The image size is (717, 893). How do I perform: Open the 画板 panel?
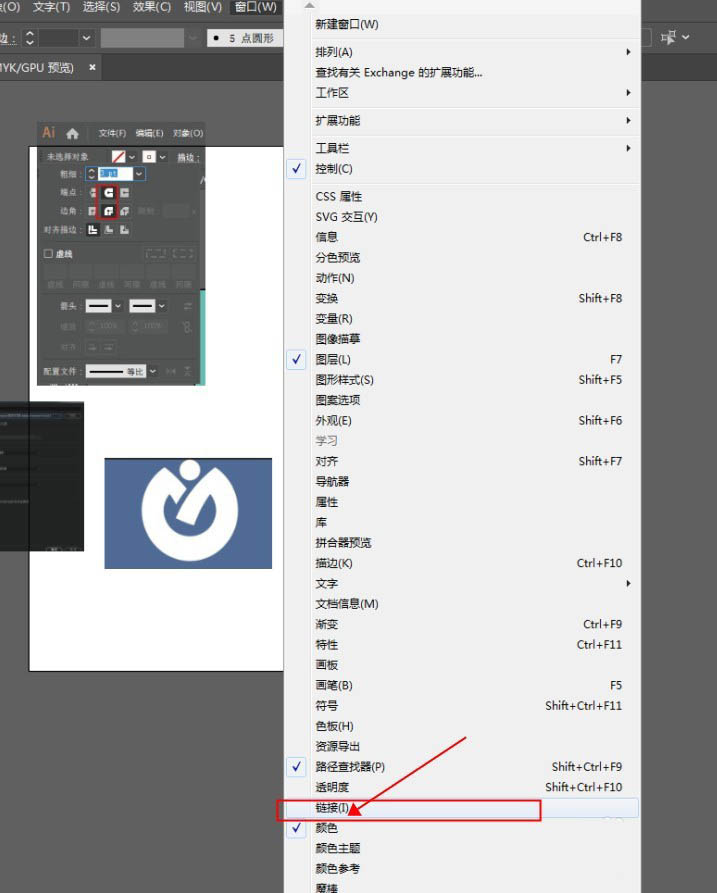point(462,665)
